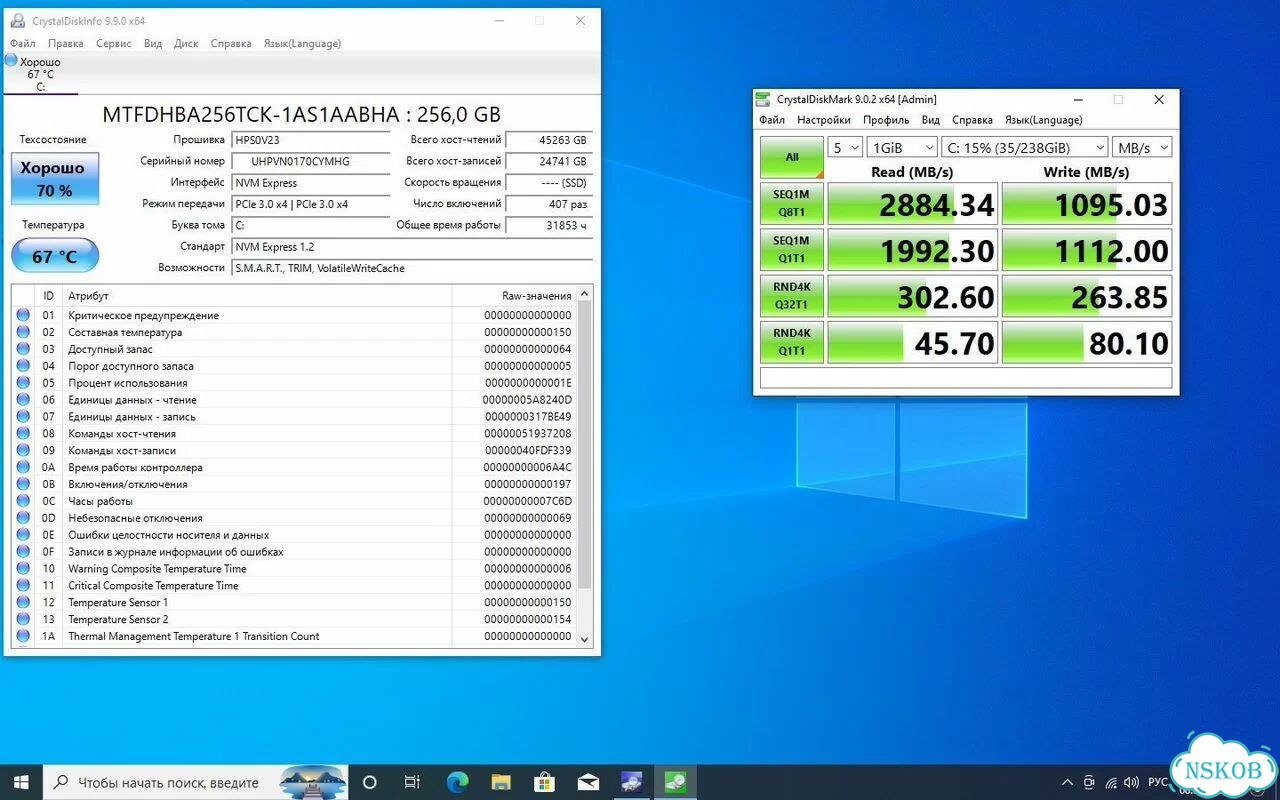Click the taskbar search box
The image size is (1280, 800).
(x=197, y=782)
